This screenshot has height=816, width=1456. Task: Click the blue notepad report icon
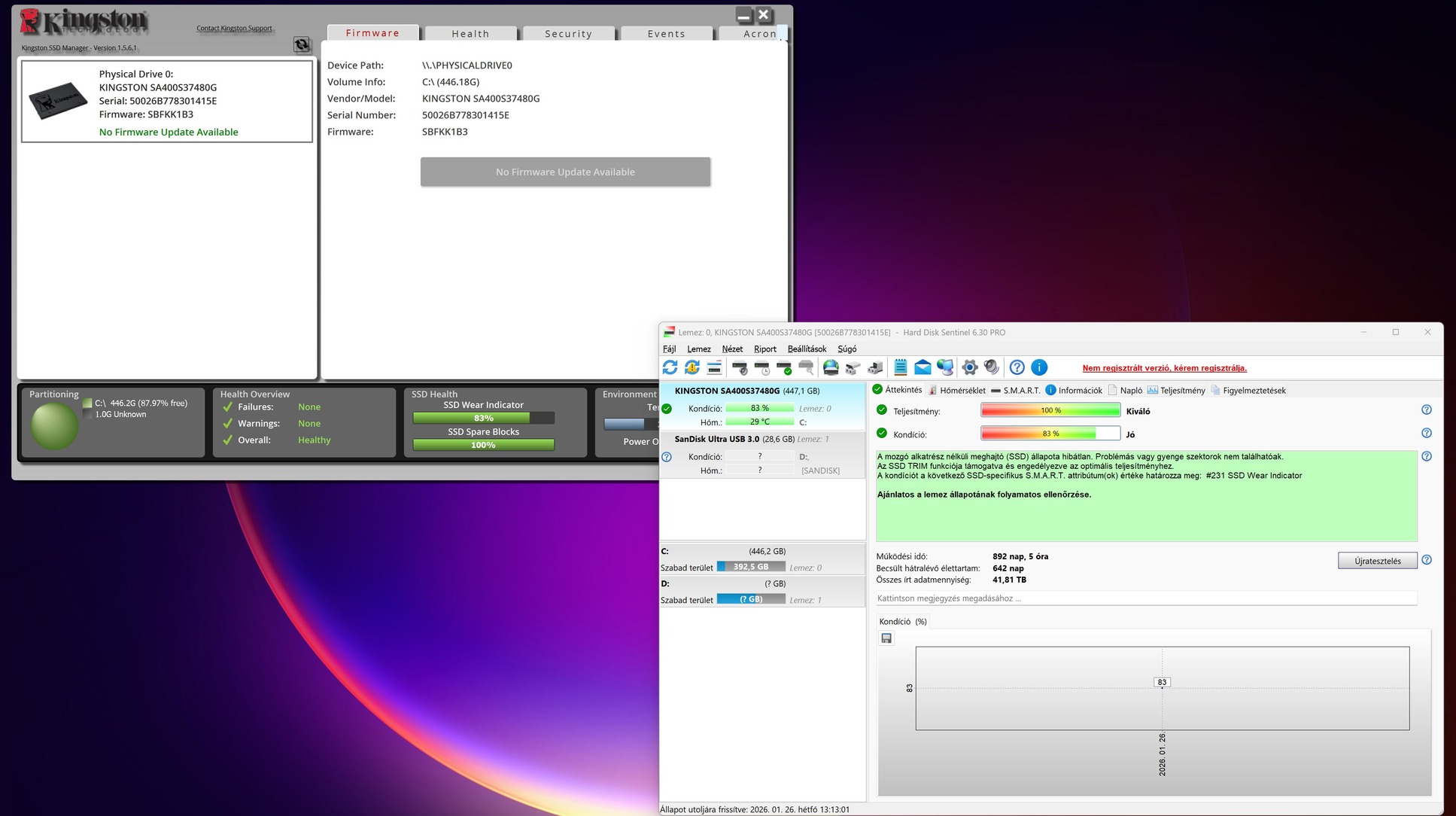(x=900, y=367)
